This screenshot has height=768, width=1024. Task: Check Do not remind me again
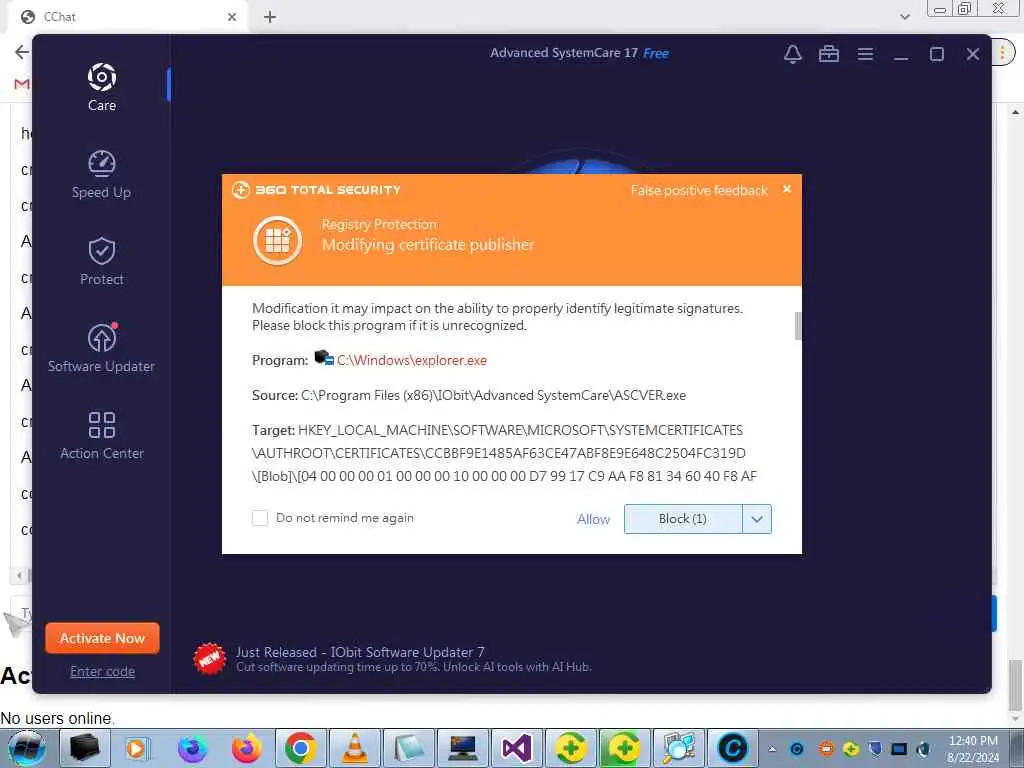point(260,518)
